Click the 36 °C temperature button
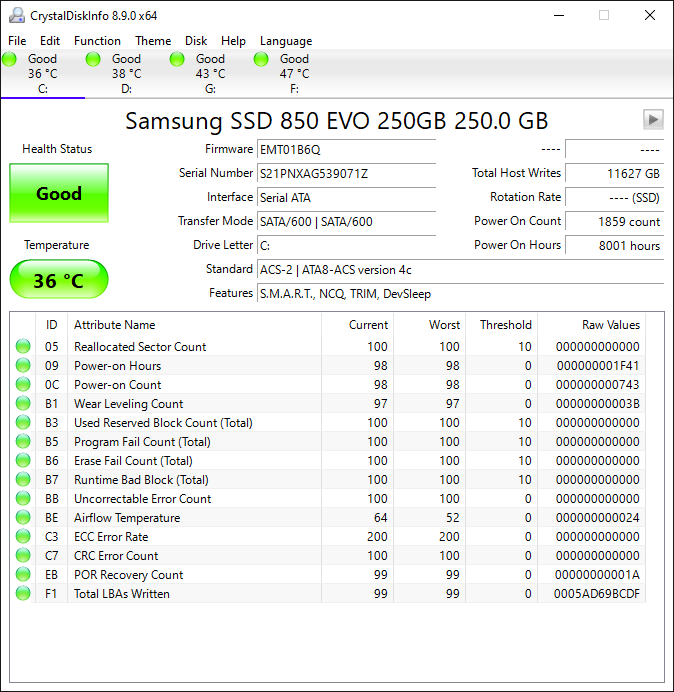Viewport: 674px width, 692px height. tap(59, 279)
